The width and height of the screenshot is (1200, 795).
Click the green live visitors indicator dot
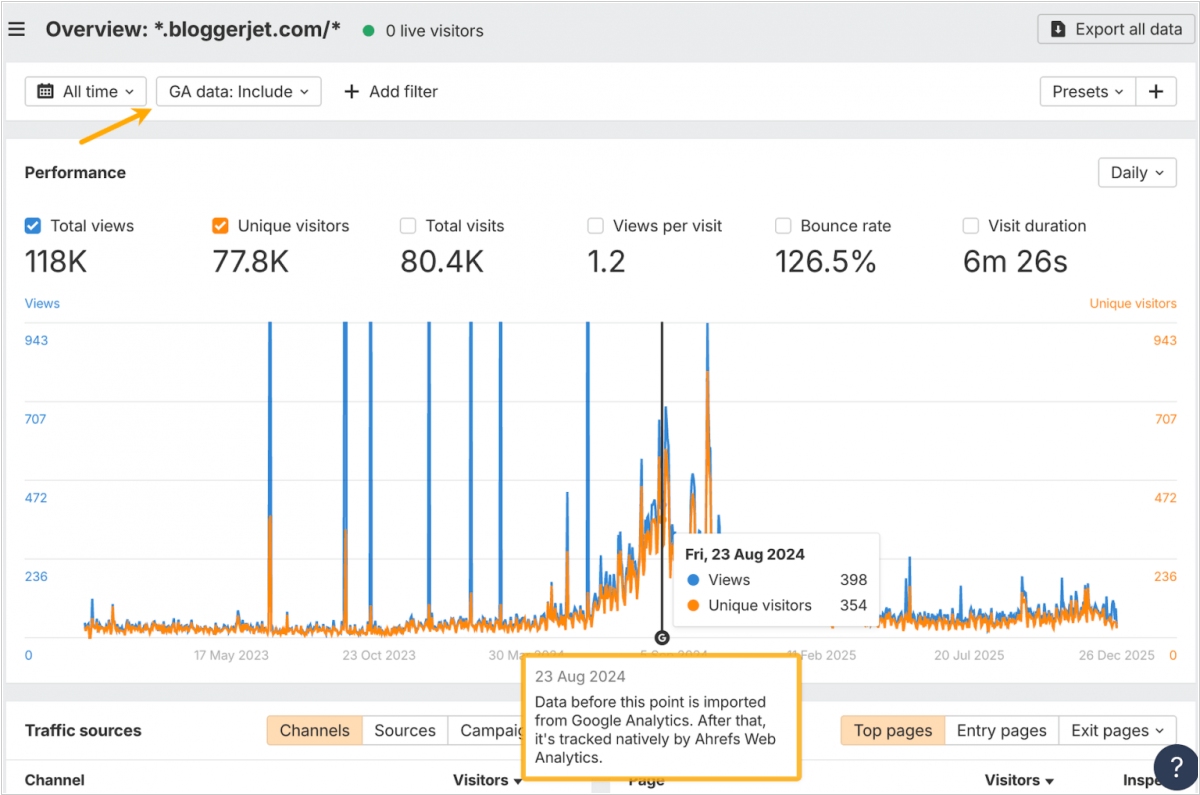368,31
